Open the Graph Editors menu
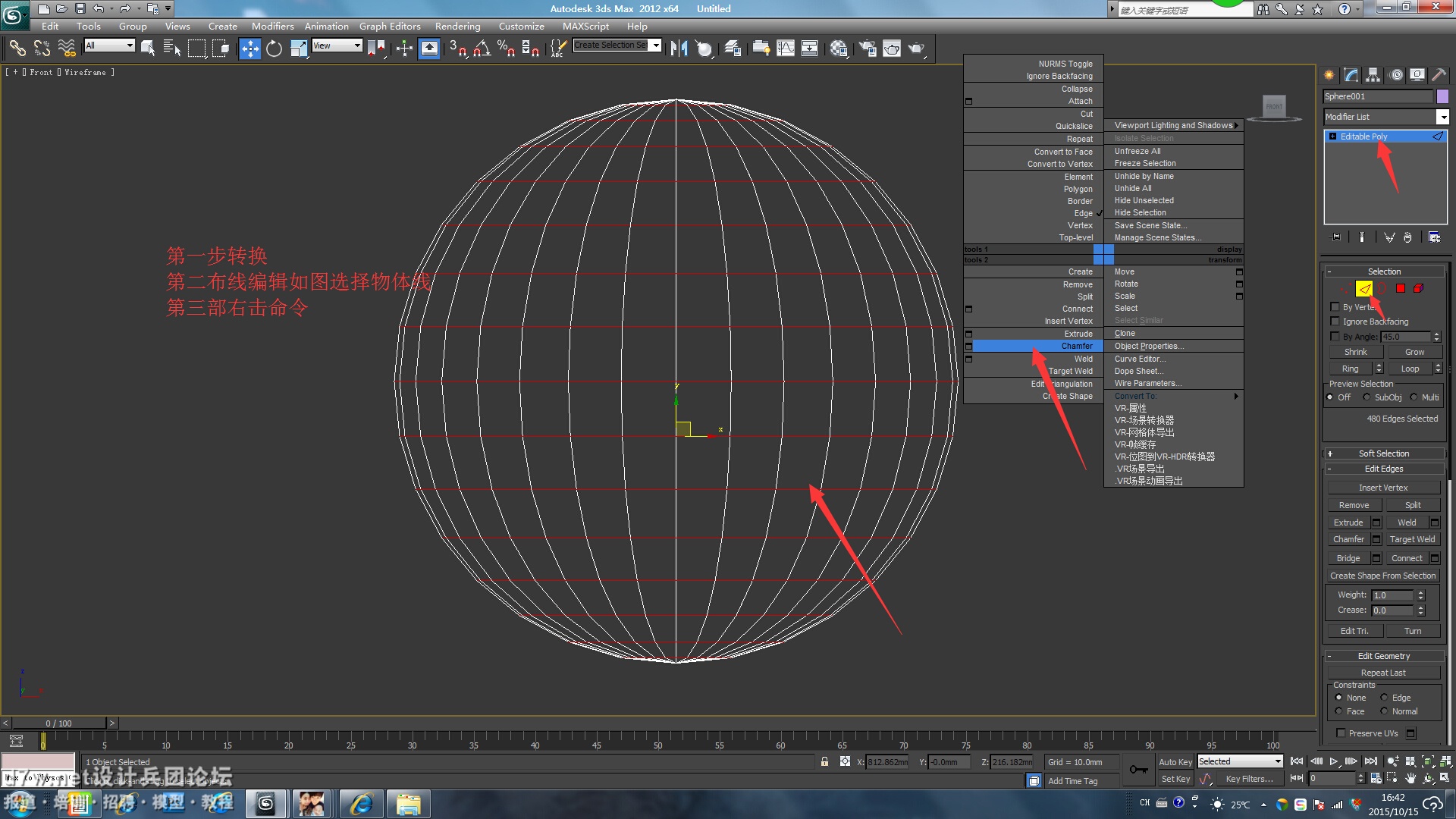Viewport: 1456px width, 819px height. 390,27
